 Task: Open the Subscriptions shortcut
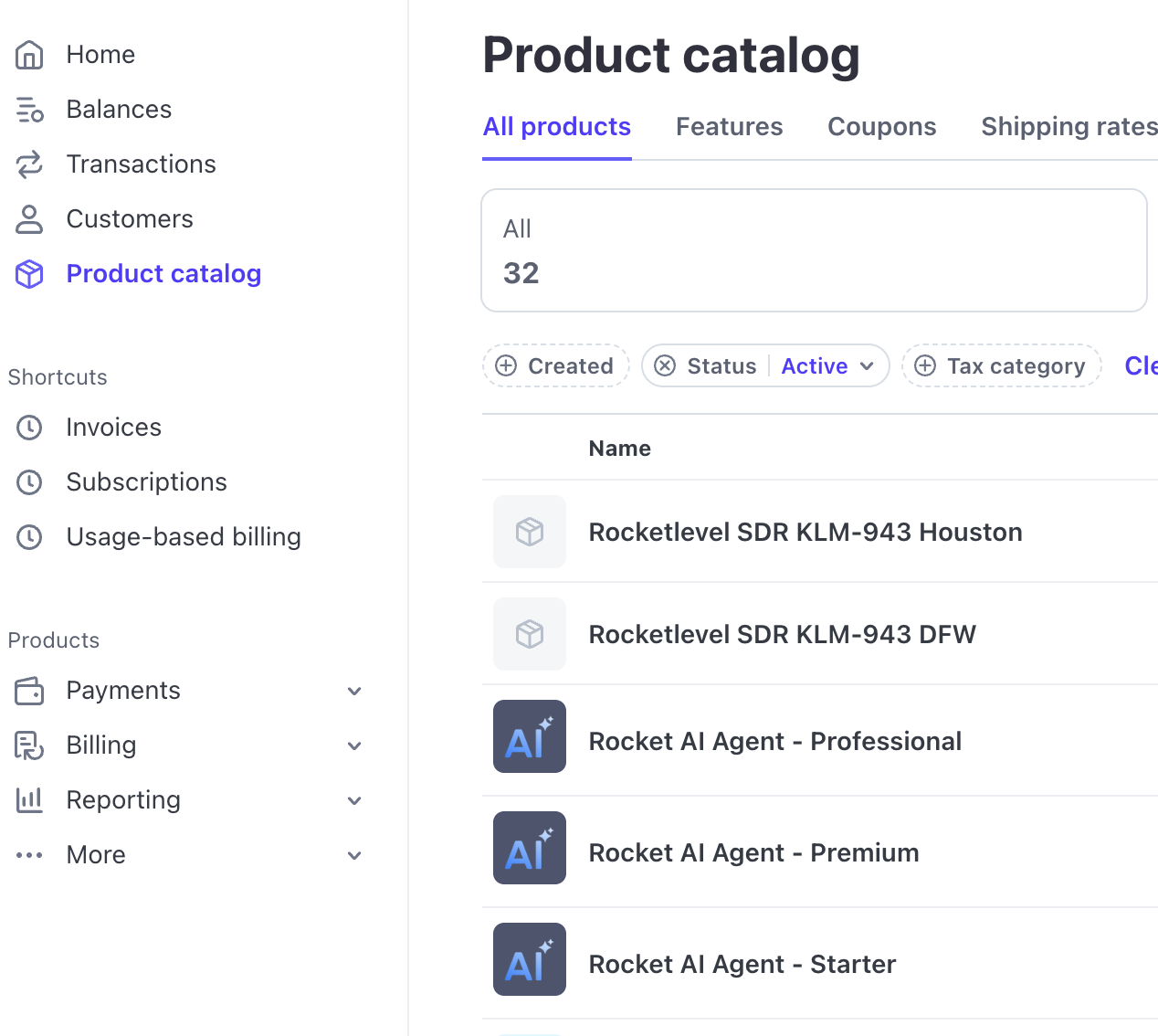pyautogui.click(x=146, y=482)
